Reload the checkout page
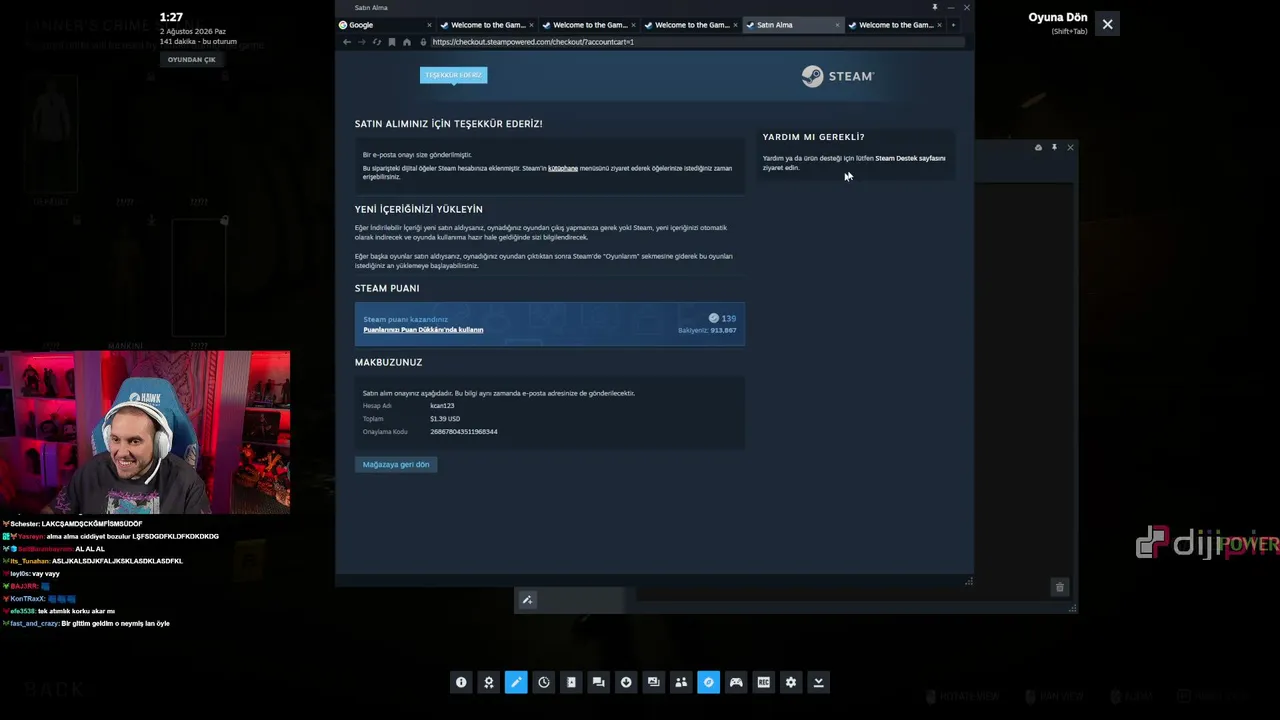The width and height of the screenshot is (1280, 720). pyautogui.click(x=377, y=42)
